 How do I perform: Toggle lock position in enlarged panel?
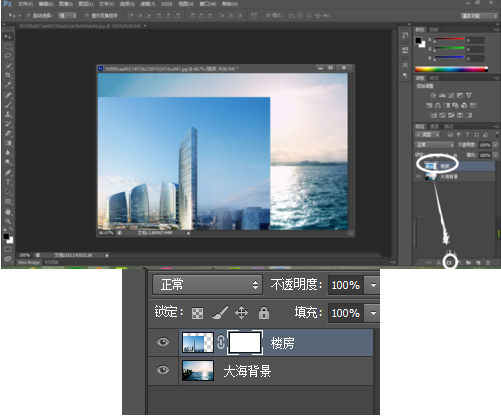click(x=241, y=313)
